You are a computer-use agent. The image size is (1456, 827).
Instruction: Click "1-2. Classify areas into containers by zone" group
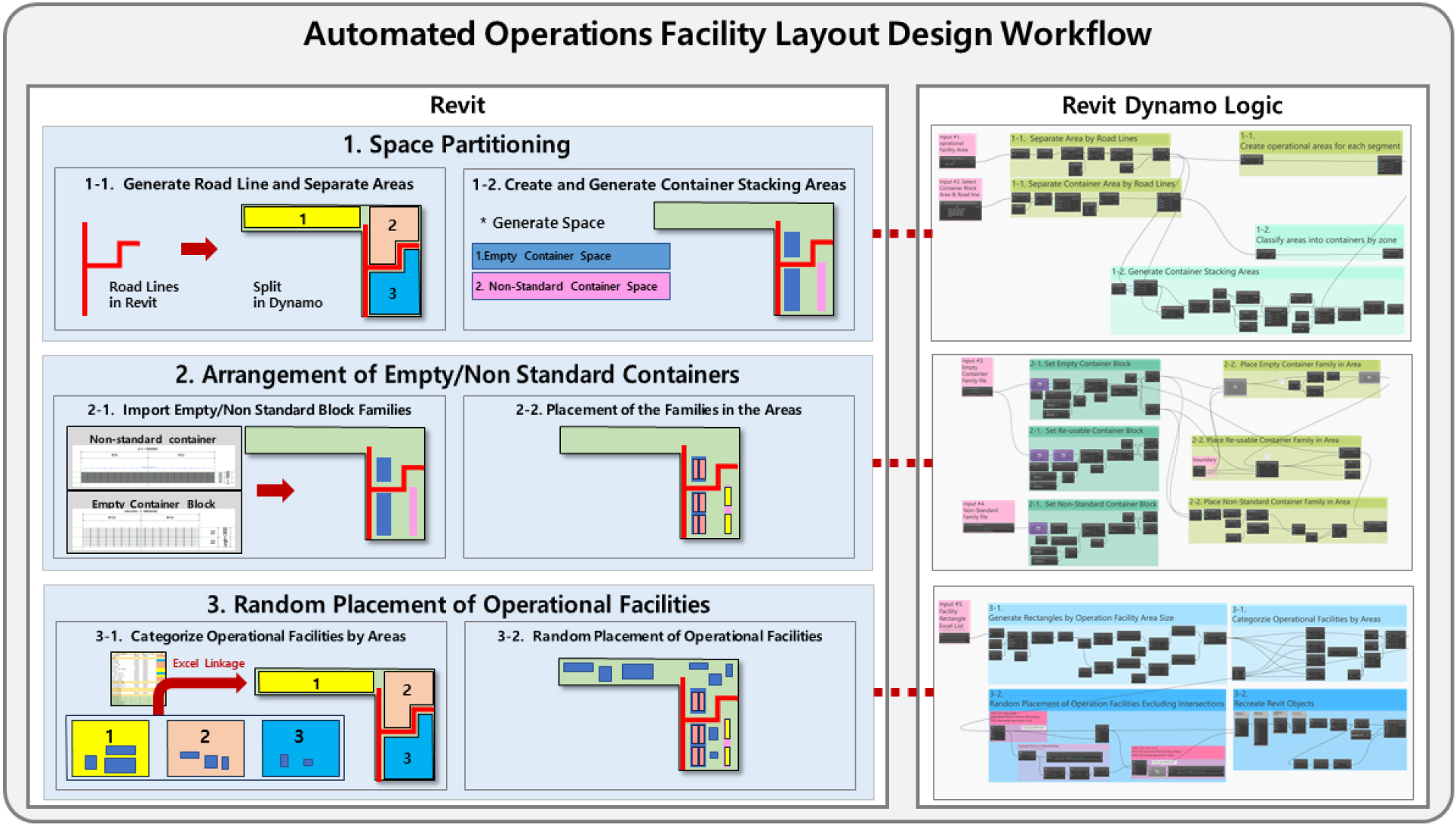pos(1328,242)
